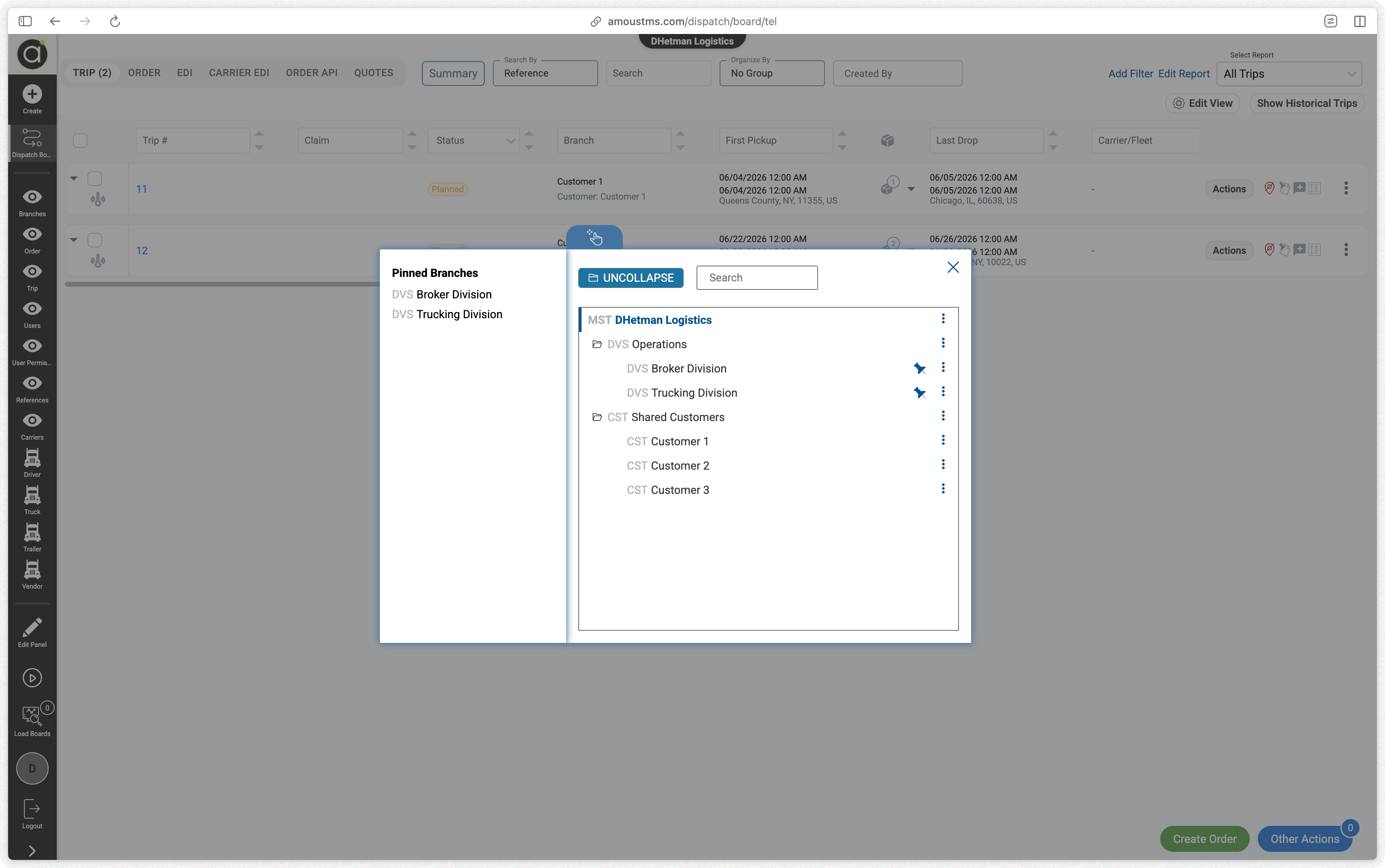This screenshot has height=868, width=1385.
Task: Select pinned Broker Division branch
Action: (441, 294)
